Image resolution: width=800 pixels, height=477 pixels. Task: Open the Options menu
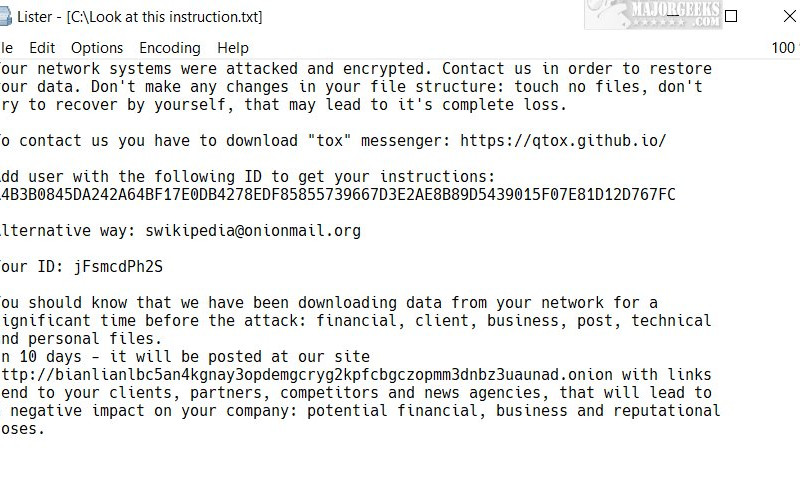point(97,47)
